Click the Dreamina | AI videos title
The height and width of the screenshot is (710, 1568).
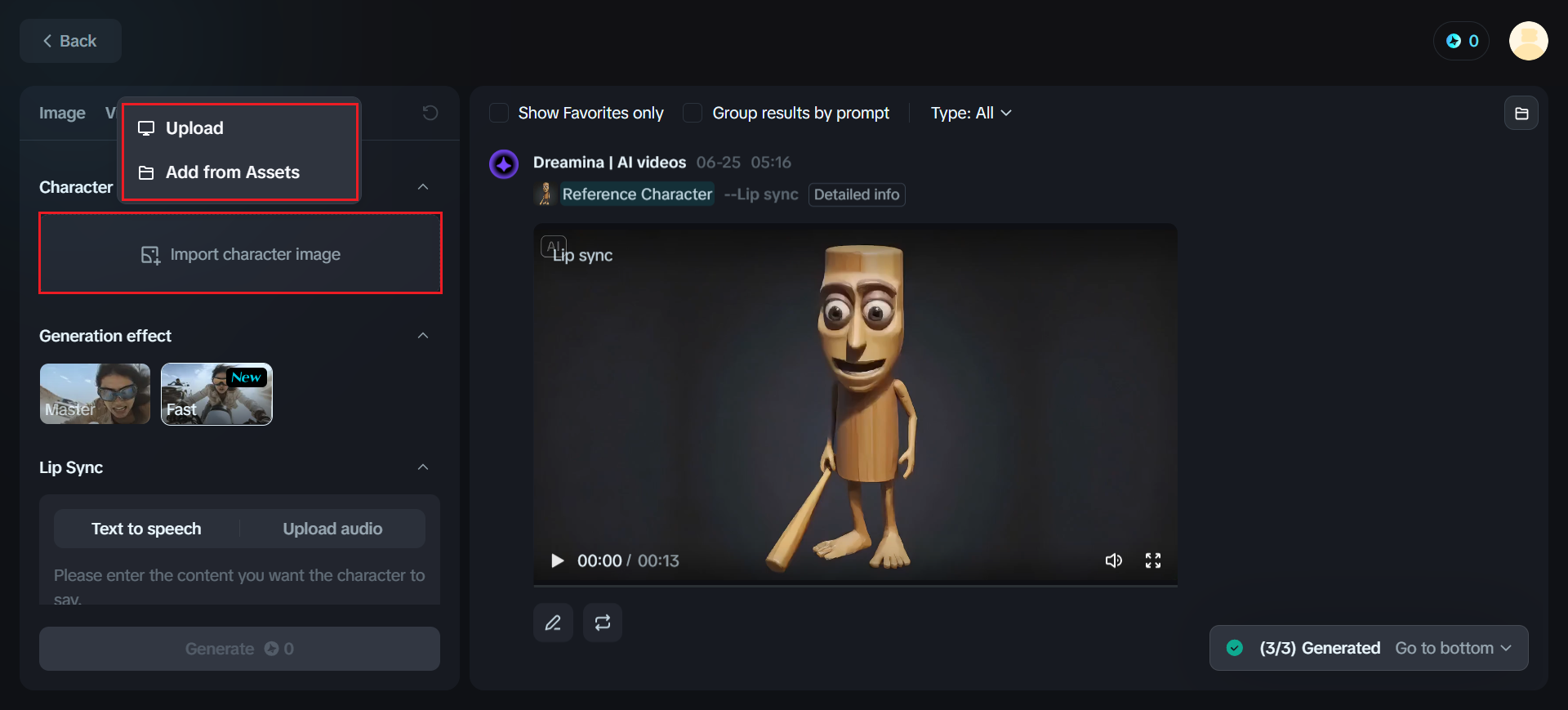609,163
